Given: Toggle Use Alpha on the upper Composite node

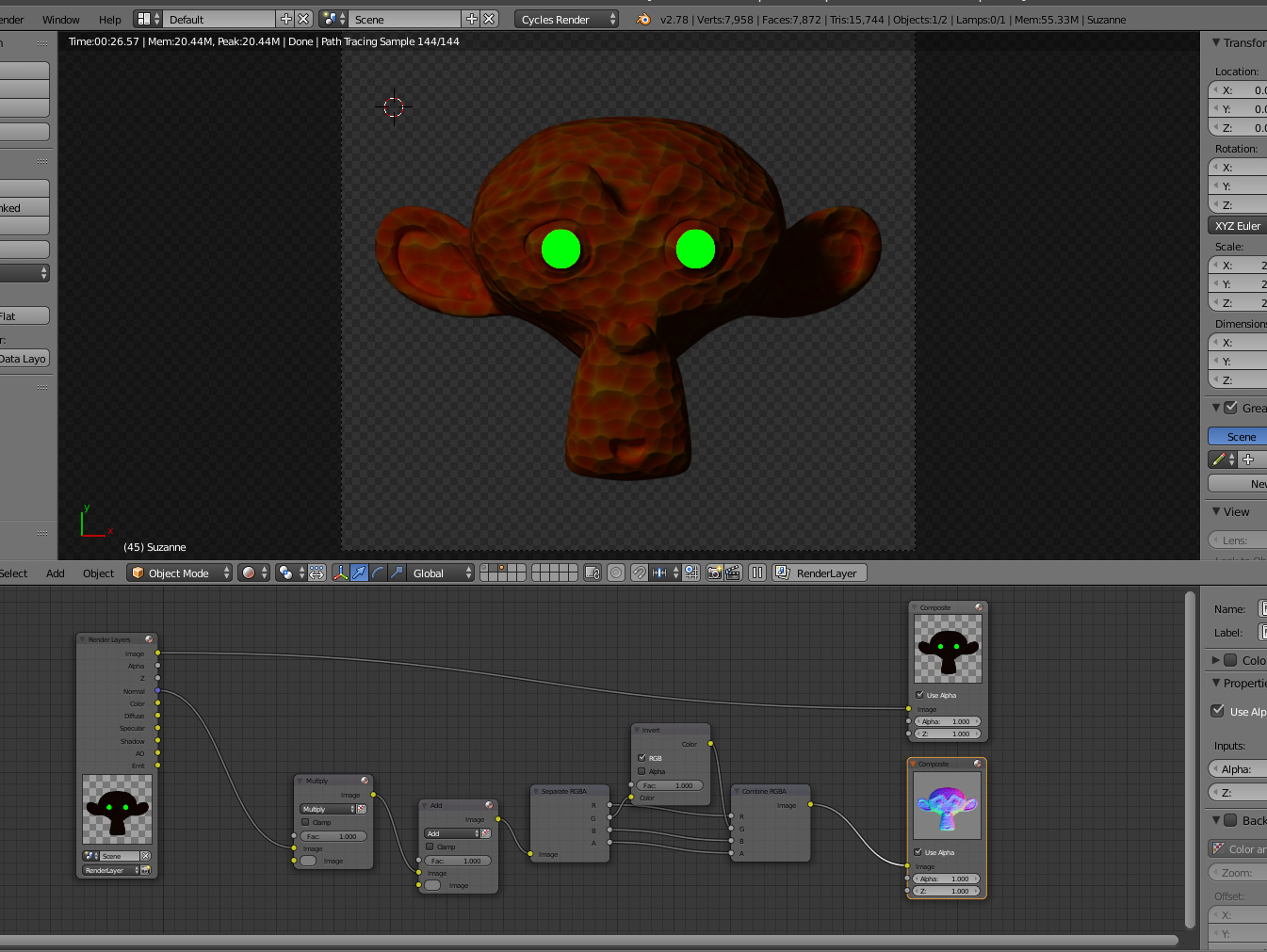Looking at the screenshot, I should click(919, 695).
